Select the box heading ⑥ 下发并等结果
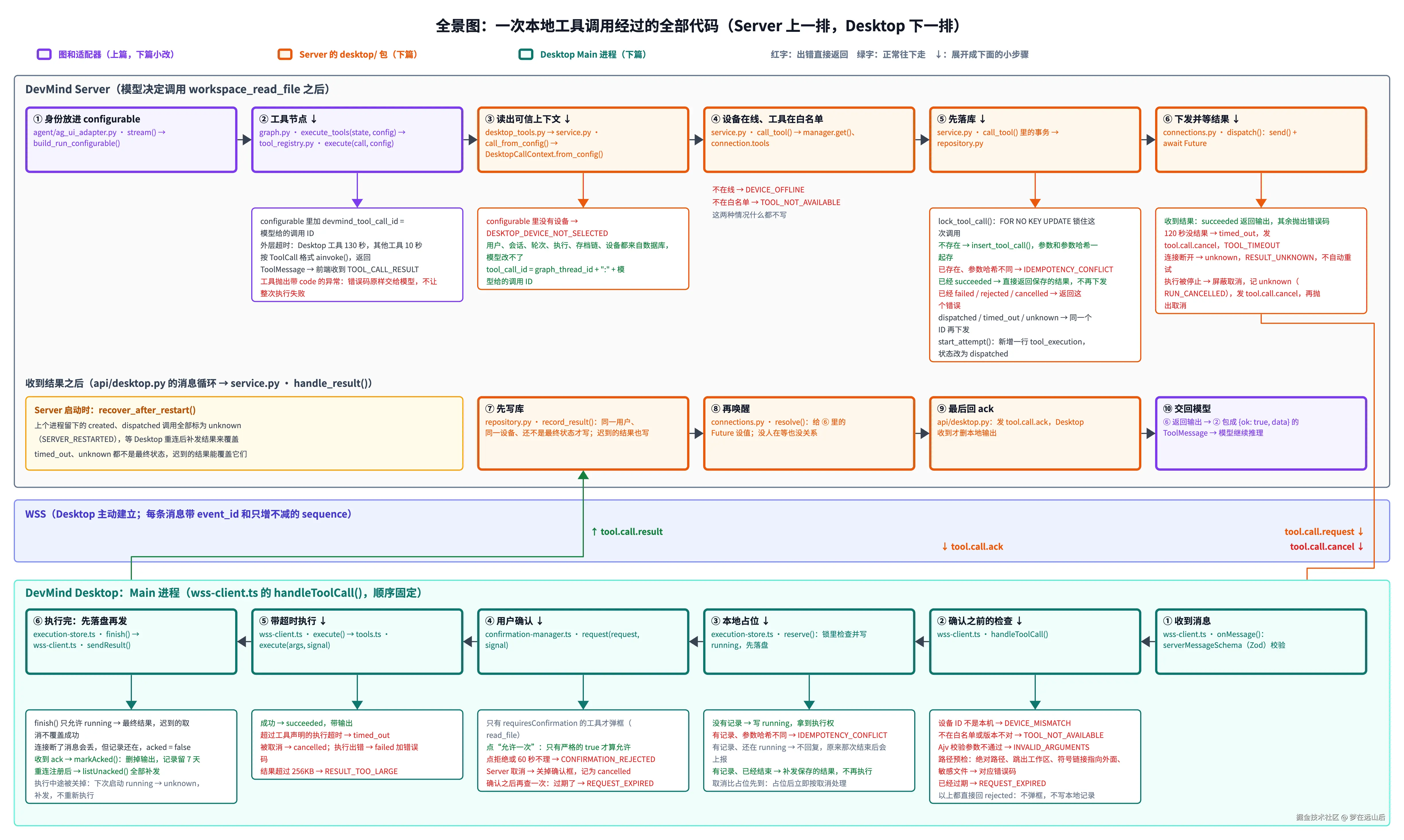Screen dimensions: 1404x840 1202,119
